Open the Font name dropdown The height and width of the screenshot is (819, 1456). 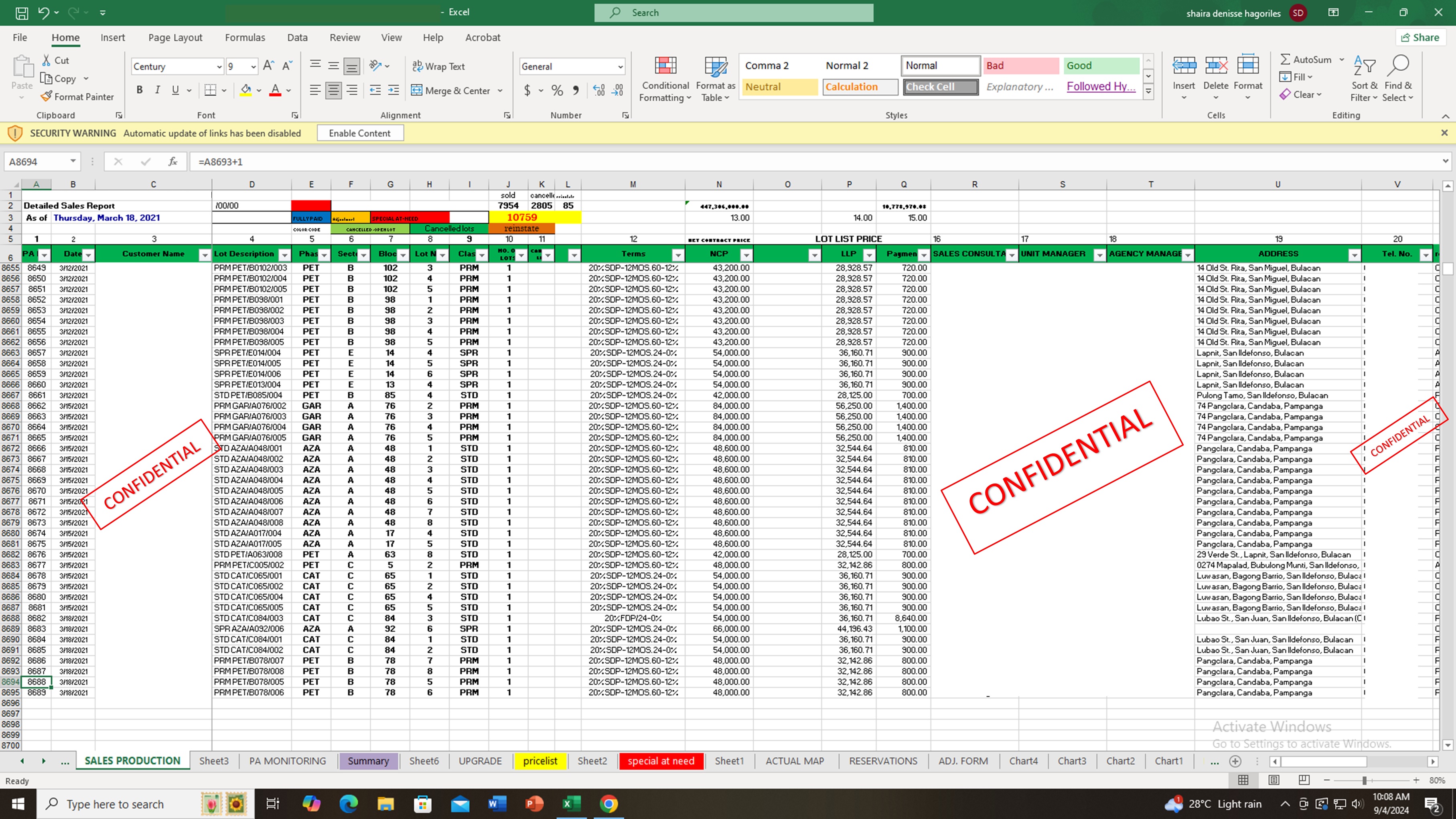(x=219, y=67)
